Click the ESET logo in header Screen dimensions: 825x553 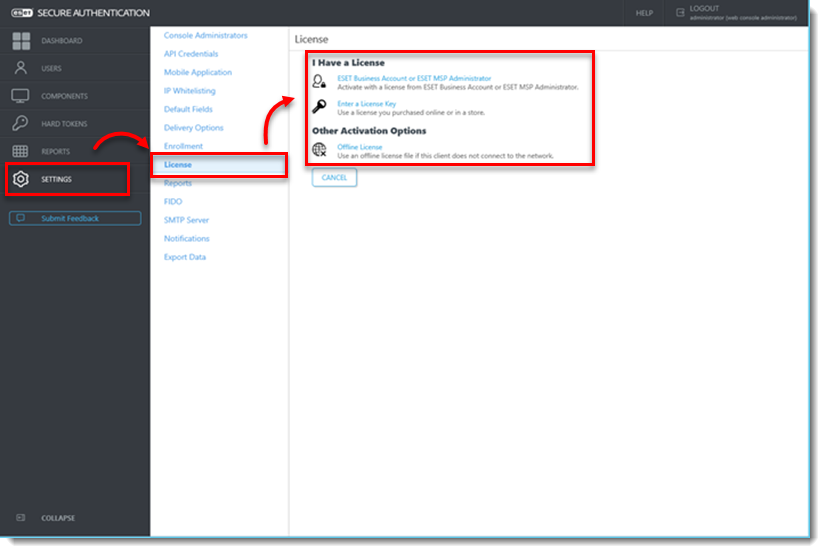[x=22, y=13]
